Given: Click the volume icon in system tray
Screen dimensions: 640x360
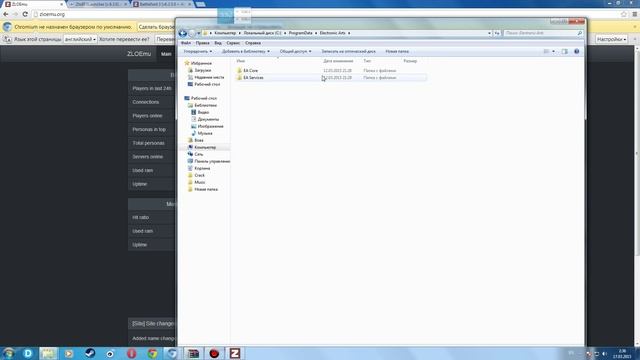Looking at the screenshot, I should [604, 354].
